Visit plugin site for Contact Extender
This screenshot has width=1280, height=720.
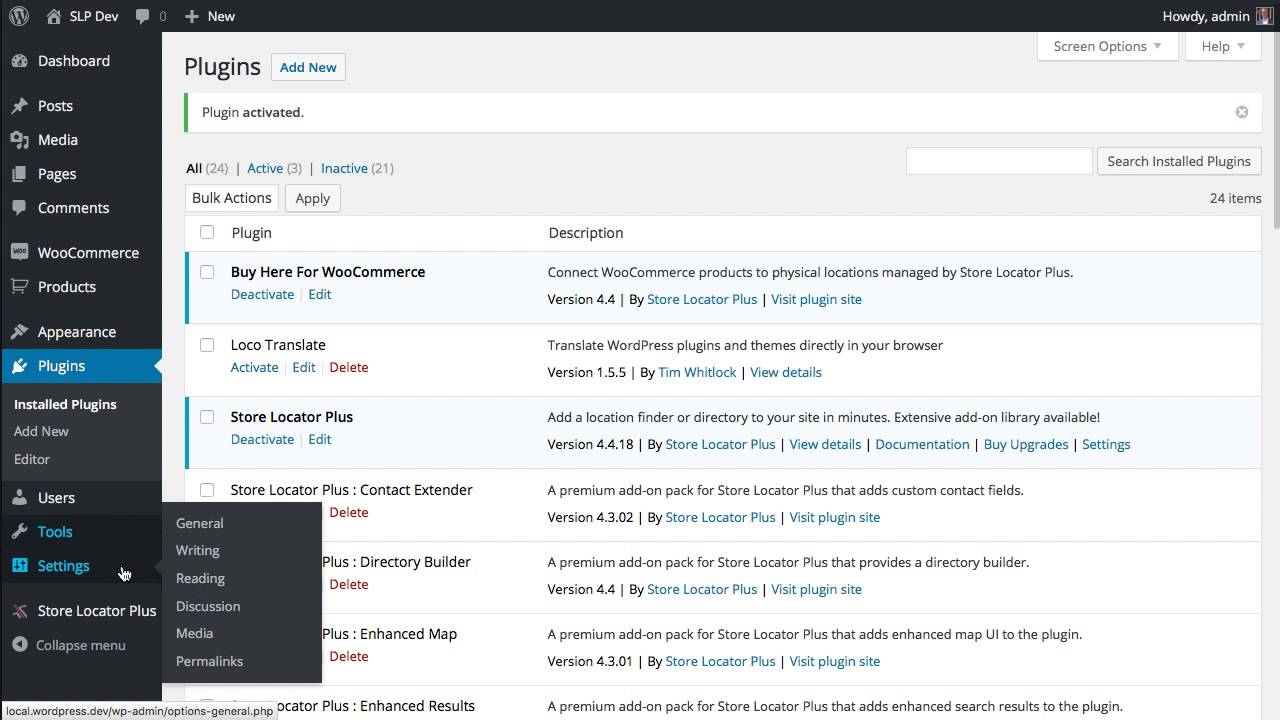pyautogui.click(x=835, y=517)
